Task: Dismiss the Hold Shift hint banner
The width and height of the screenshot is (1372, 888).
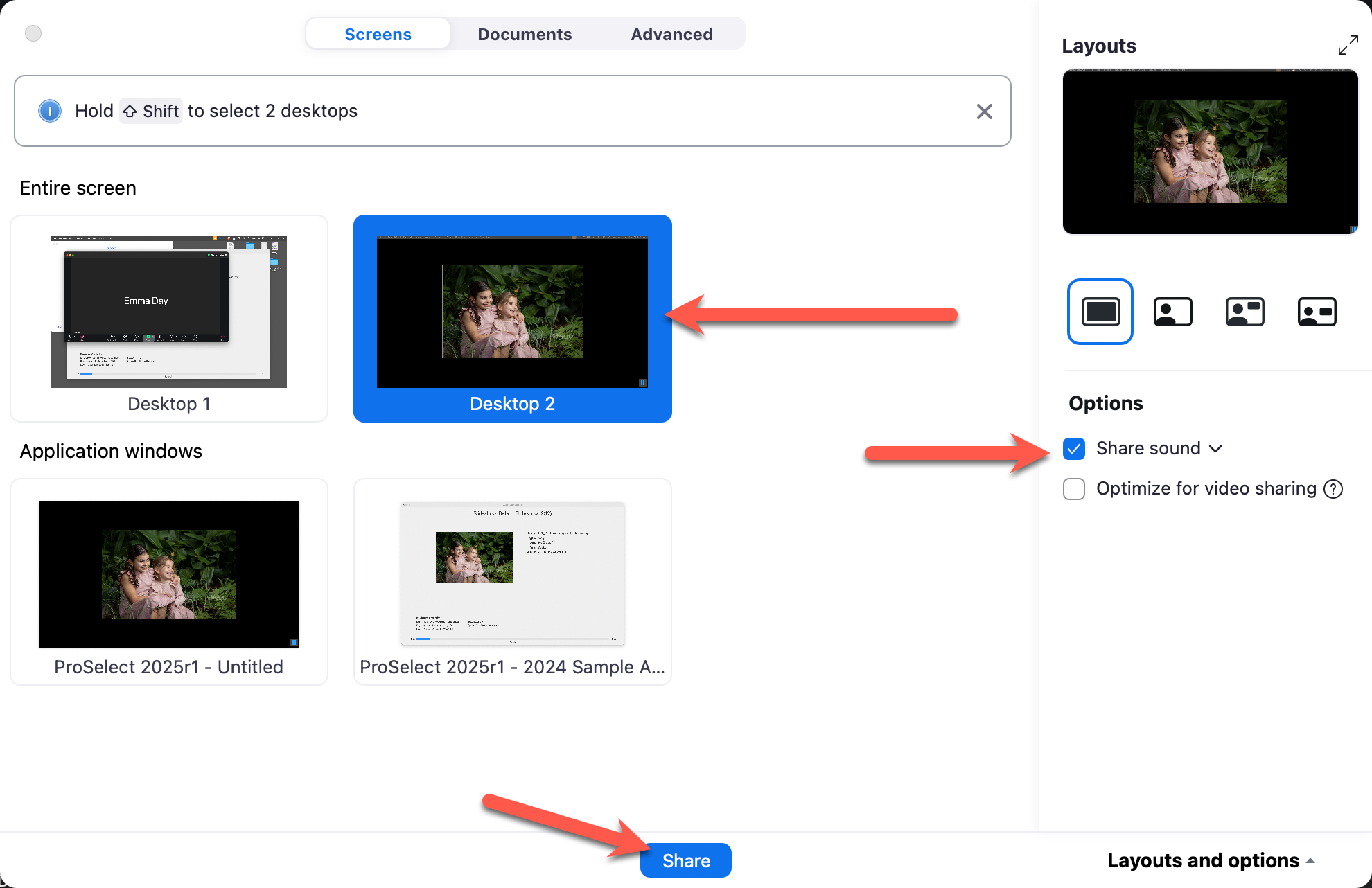Action: pos(984,112)
